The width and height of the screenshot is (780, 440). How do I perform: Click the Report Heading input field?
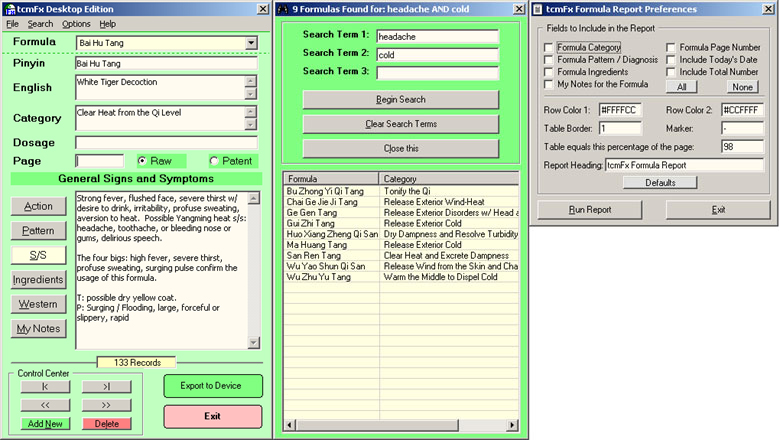point(684,165)
